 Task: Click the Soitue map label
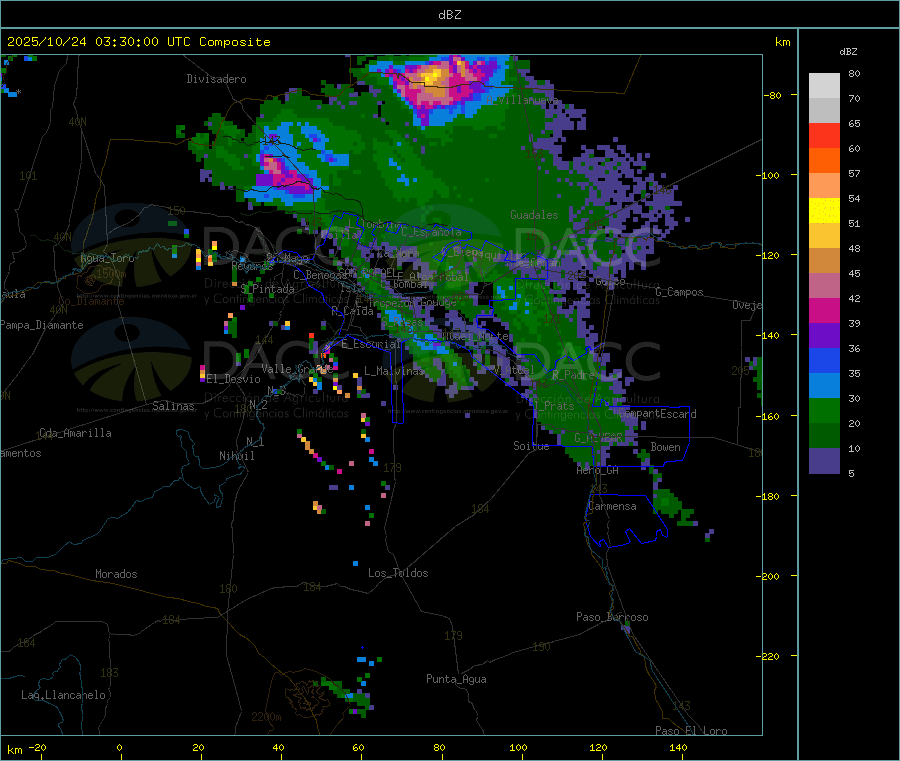point(531,446)
